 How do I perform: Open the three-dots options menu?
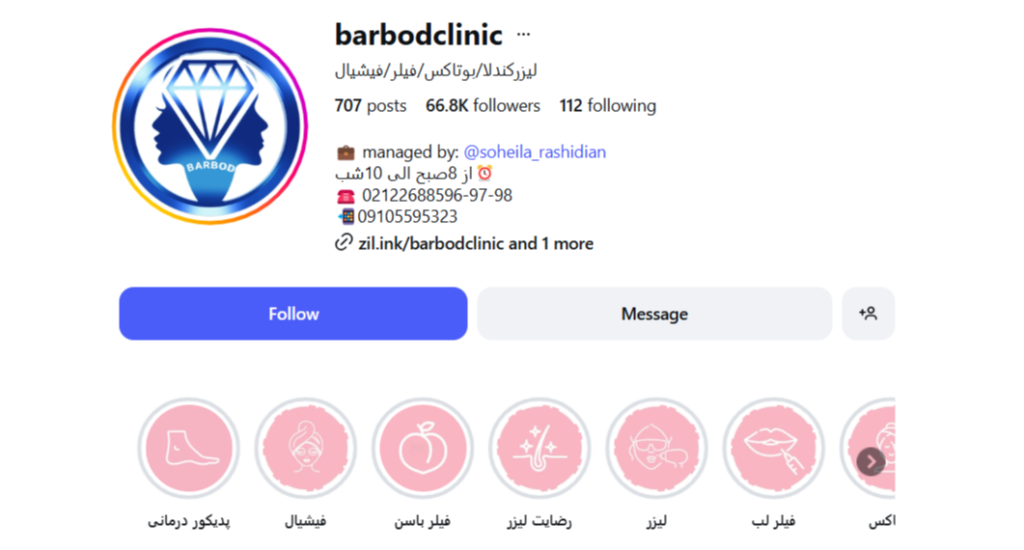[x=523, y=35]
